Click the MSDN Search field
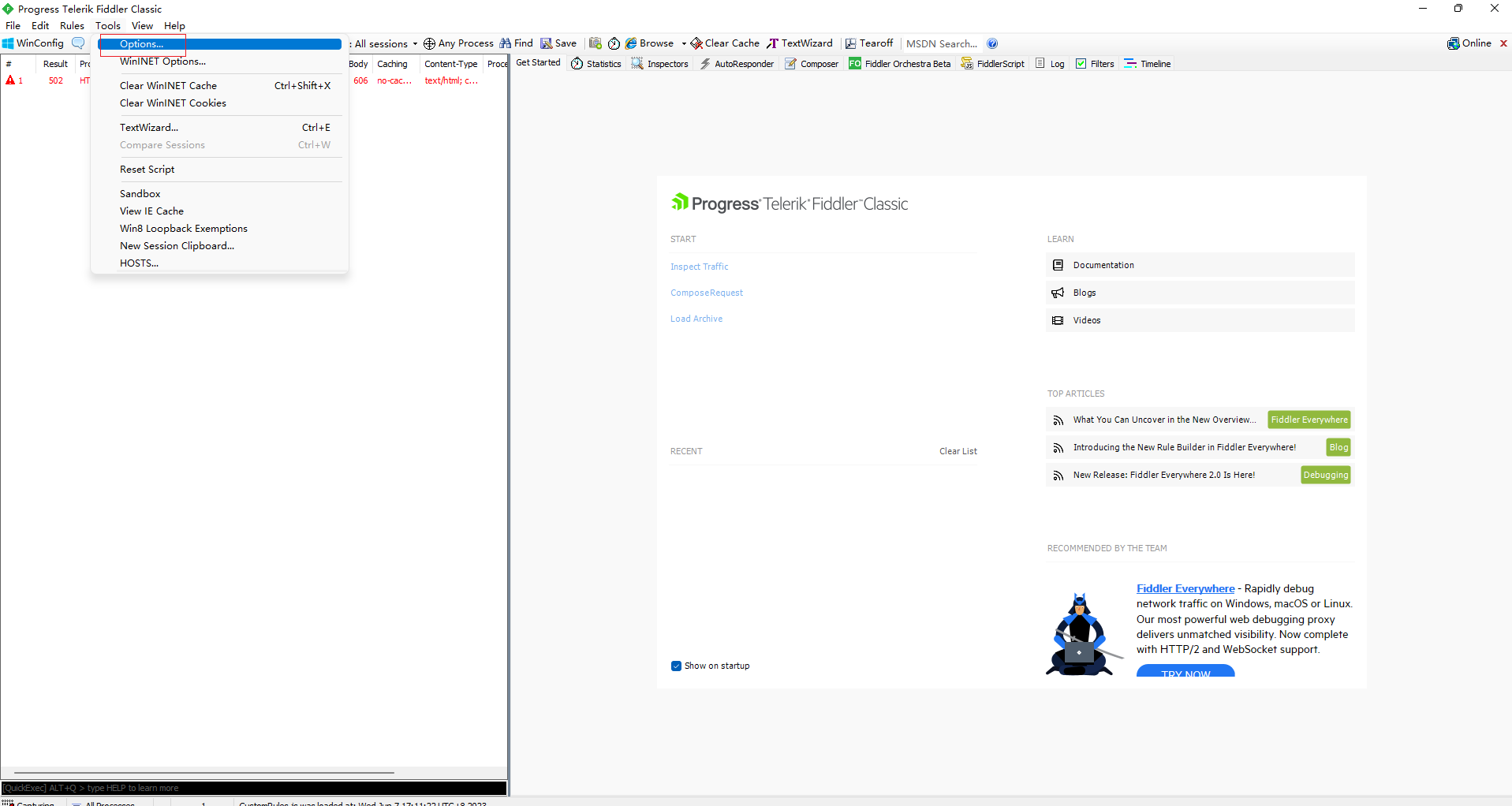Image resolution: width=1512 pixels, height=806 pixels. 942,43
